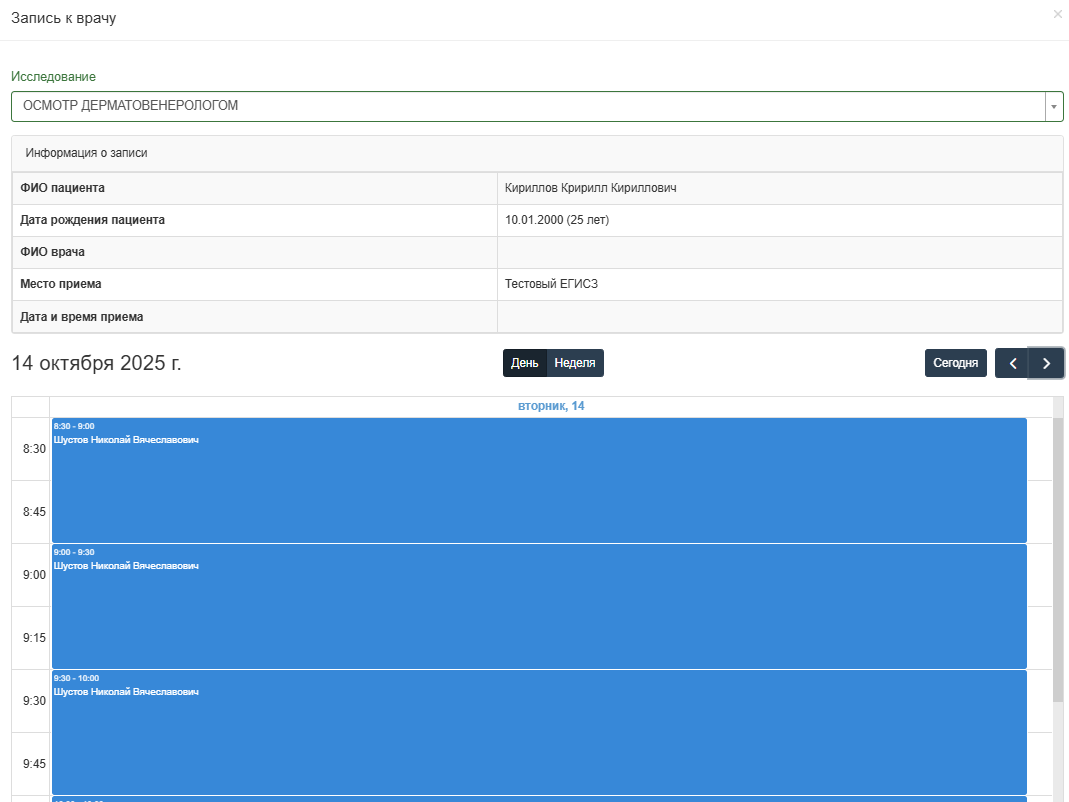Click the Информация о записи panel header

click(86, 154)
